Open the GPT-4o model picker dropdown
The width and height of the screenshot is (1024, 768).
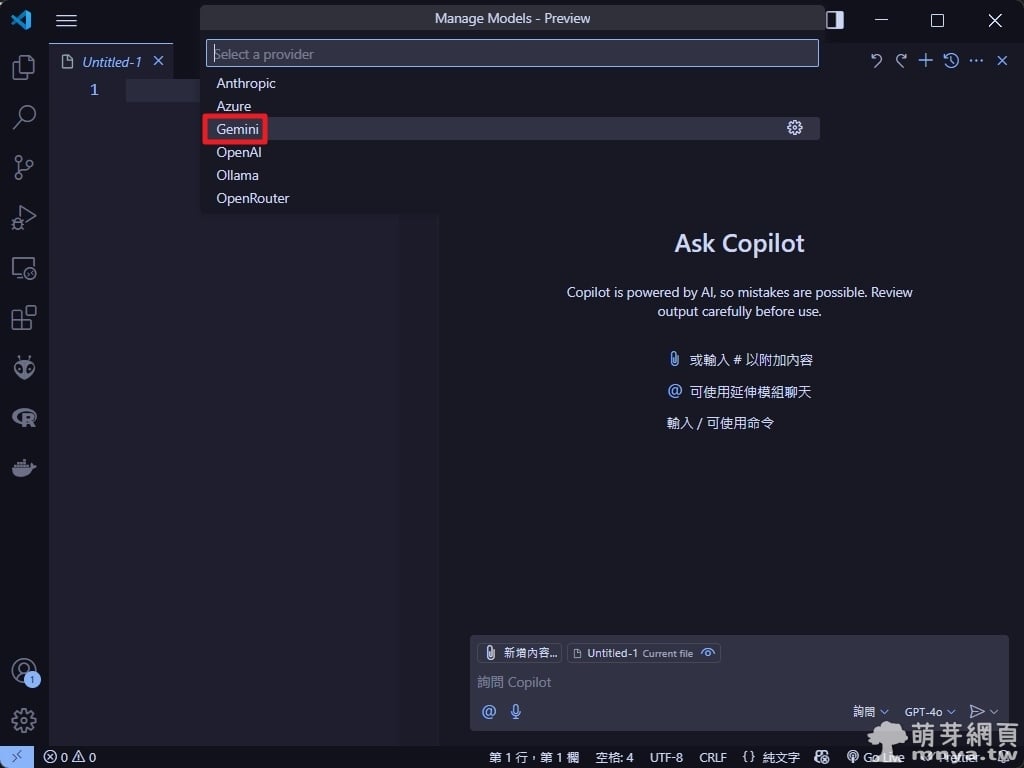[x=930, y=712]
